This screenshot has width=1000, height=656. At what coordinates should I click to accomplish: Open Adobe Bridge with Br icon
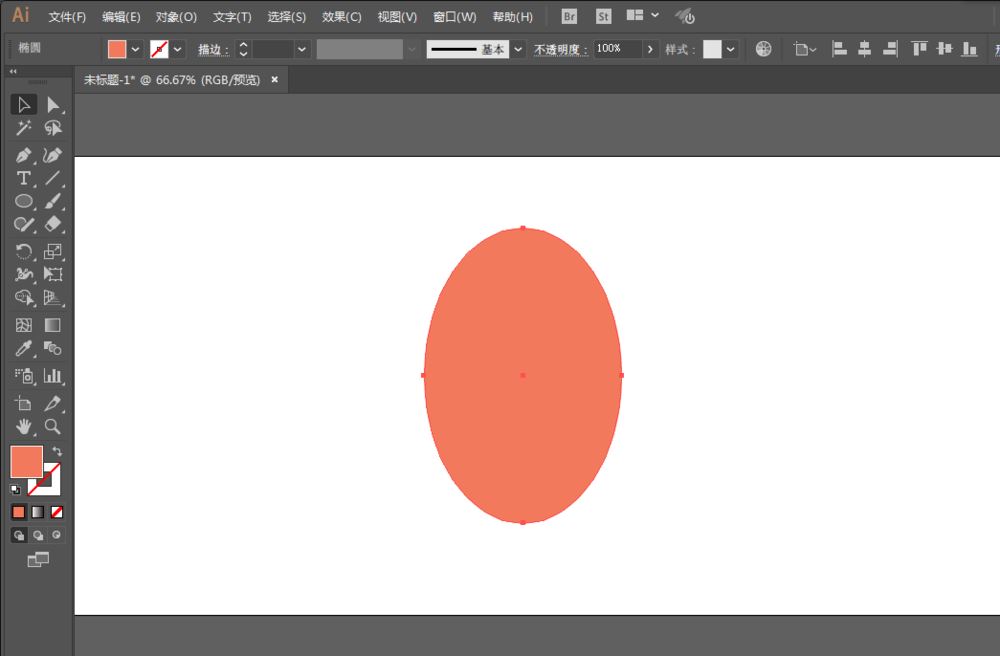(569, 17)
